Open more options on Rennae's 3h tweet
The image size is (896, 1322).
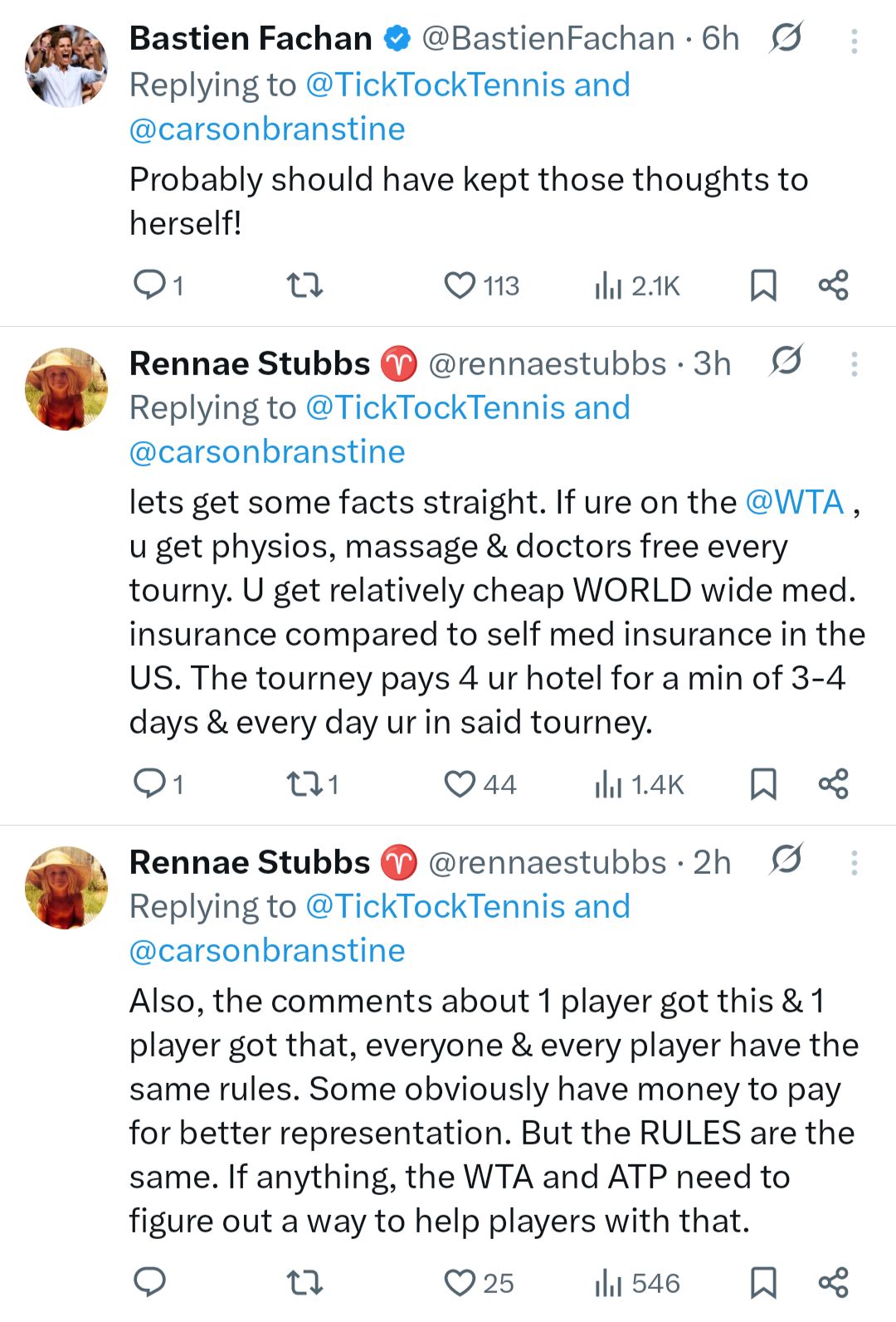coord(854,364)
